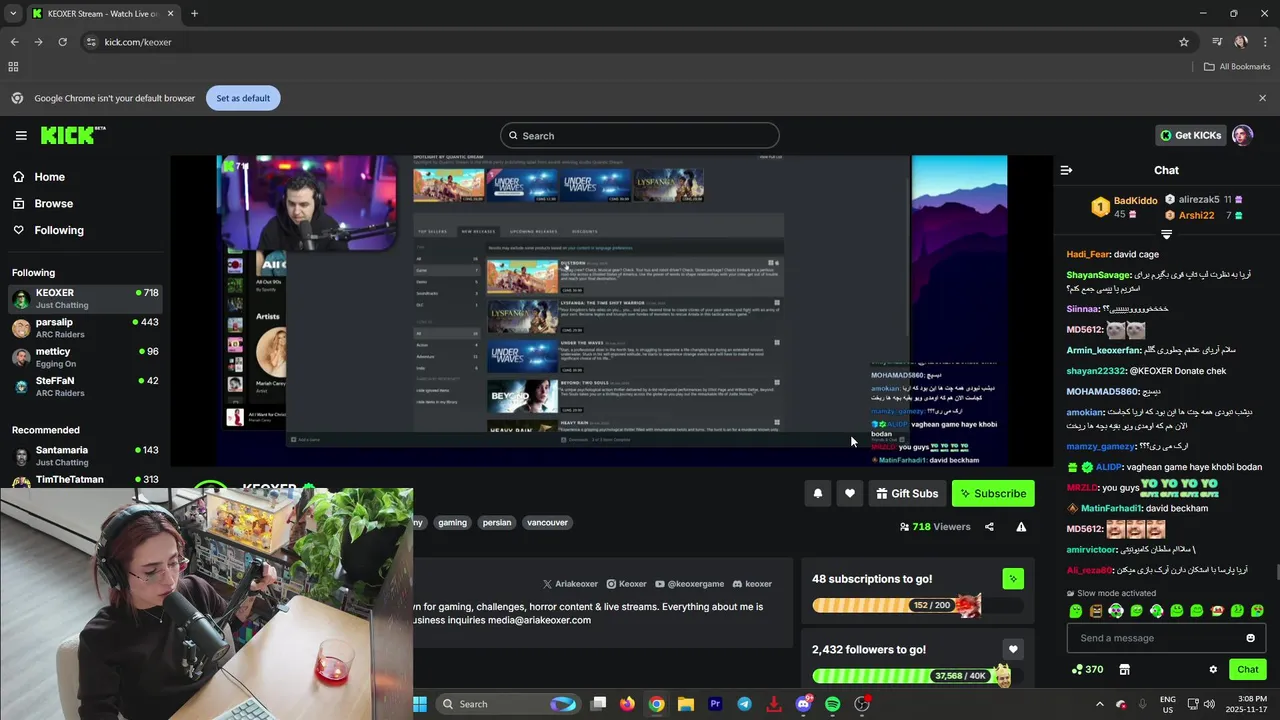The width and height of the screenshot is (1280, 720).
Task: Open keoxer Discord link
Action: (x=752, y=584)
